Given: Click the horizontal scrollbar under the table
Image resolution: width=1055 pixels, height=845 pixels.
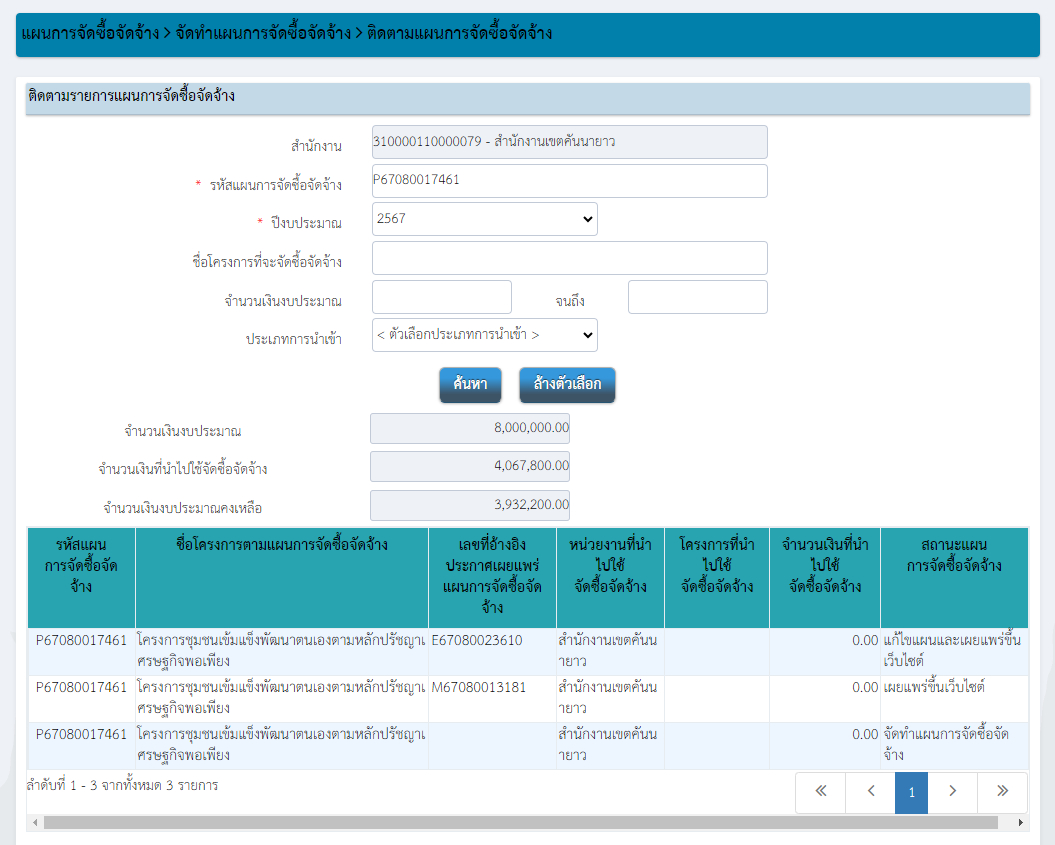Looking at the screenshot, I should coord(520,822).
